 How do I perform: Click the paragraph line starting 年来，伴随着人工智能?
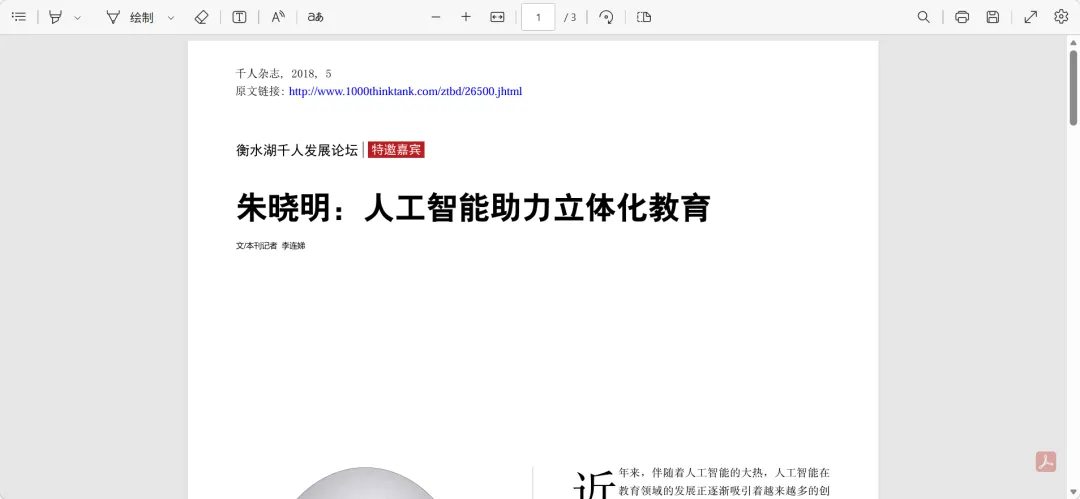pyautogui.click(x=724, y=473)
